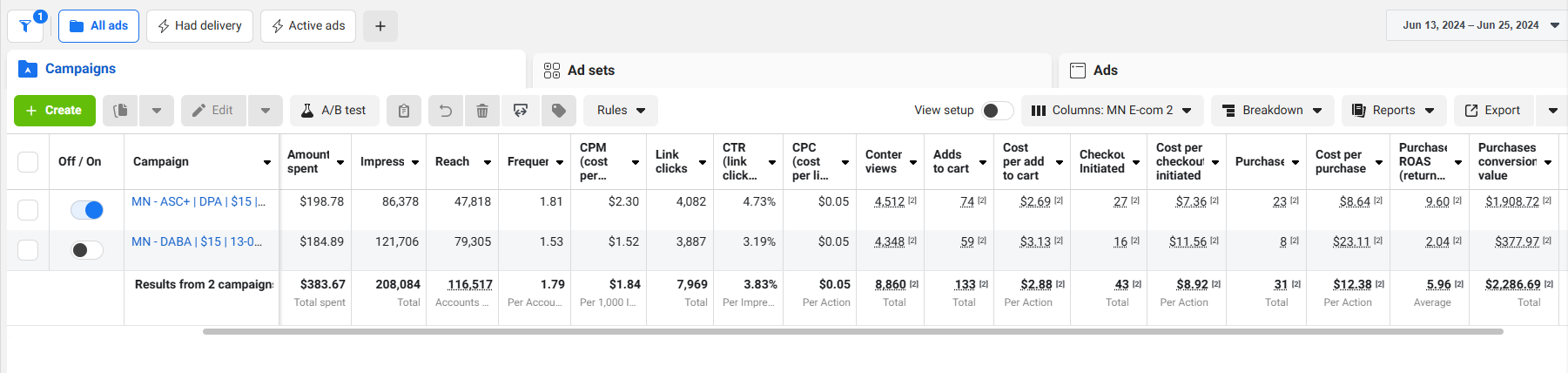This screenshot has width=1568, height=373.
Task: Click the Export button
Action: pos(1493,111)
